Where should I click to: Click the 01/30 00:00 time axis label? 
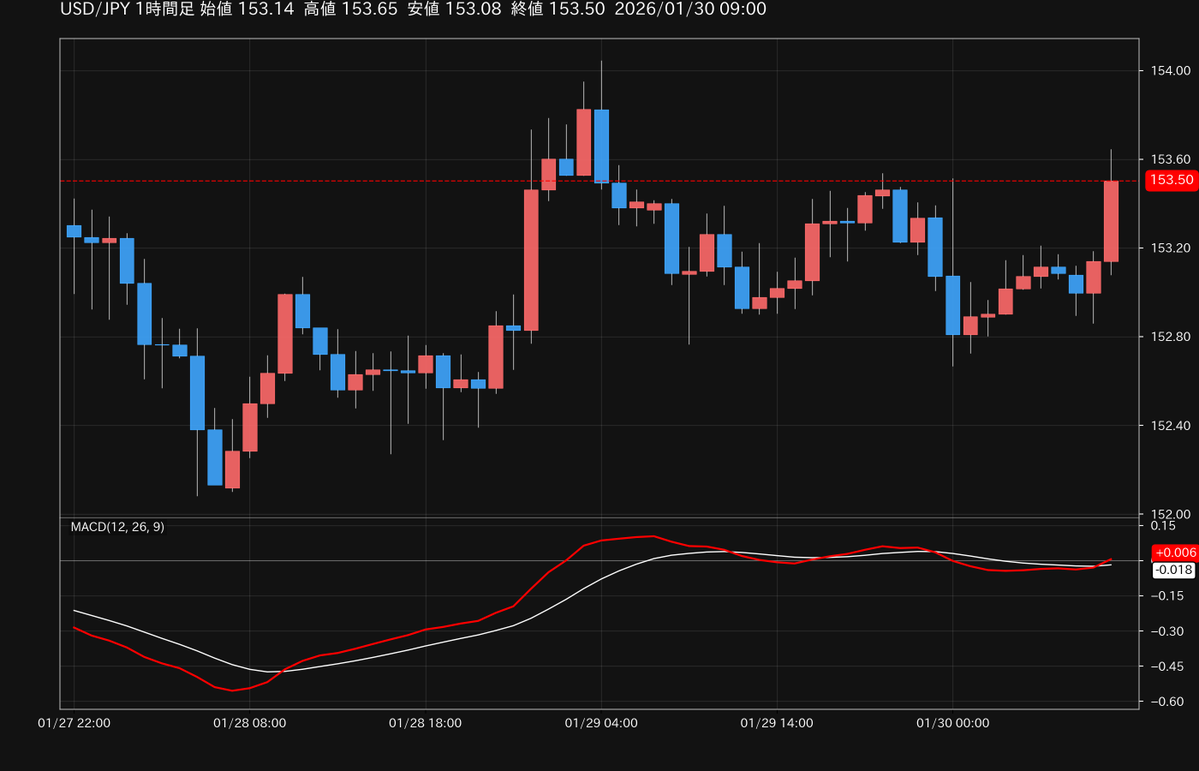(x=953, y=723)
